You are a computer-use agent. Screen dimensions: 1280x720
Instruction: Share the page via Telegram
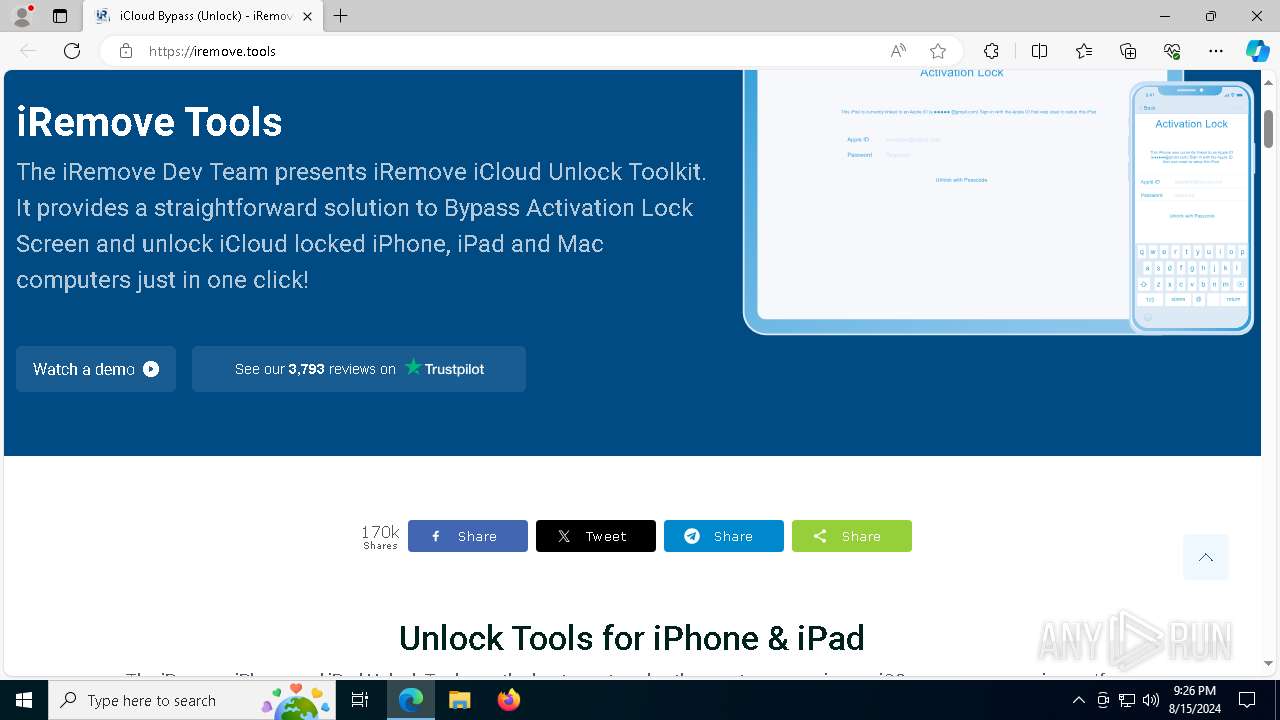pos(724,536)
